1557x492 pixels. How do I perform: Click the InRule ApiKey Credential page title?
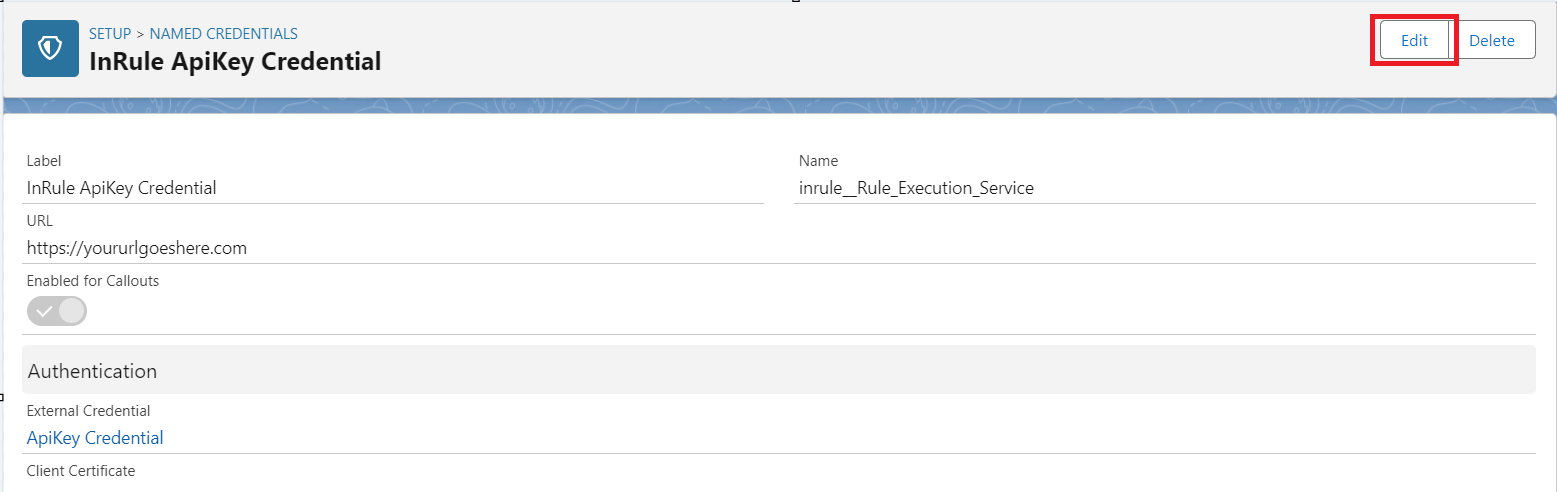(235, 62)
